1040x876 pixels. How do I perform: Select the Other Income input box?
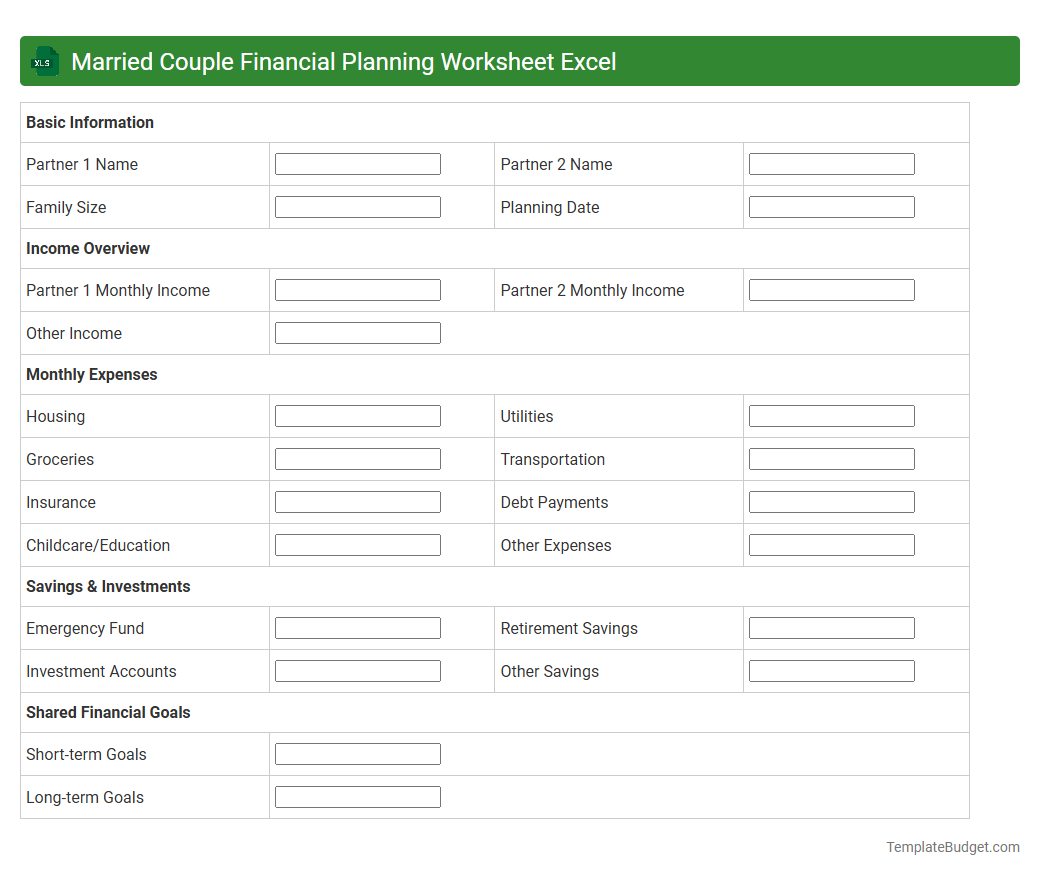click(x=357, y=332)
